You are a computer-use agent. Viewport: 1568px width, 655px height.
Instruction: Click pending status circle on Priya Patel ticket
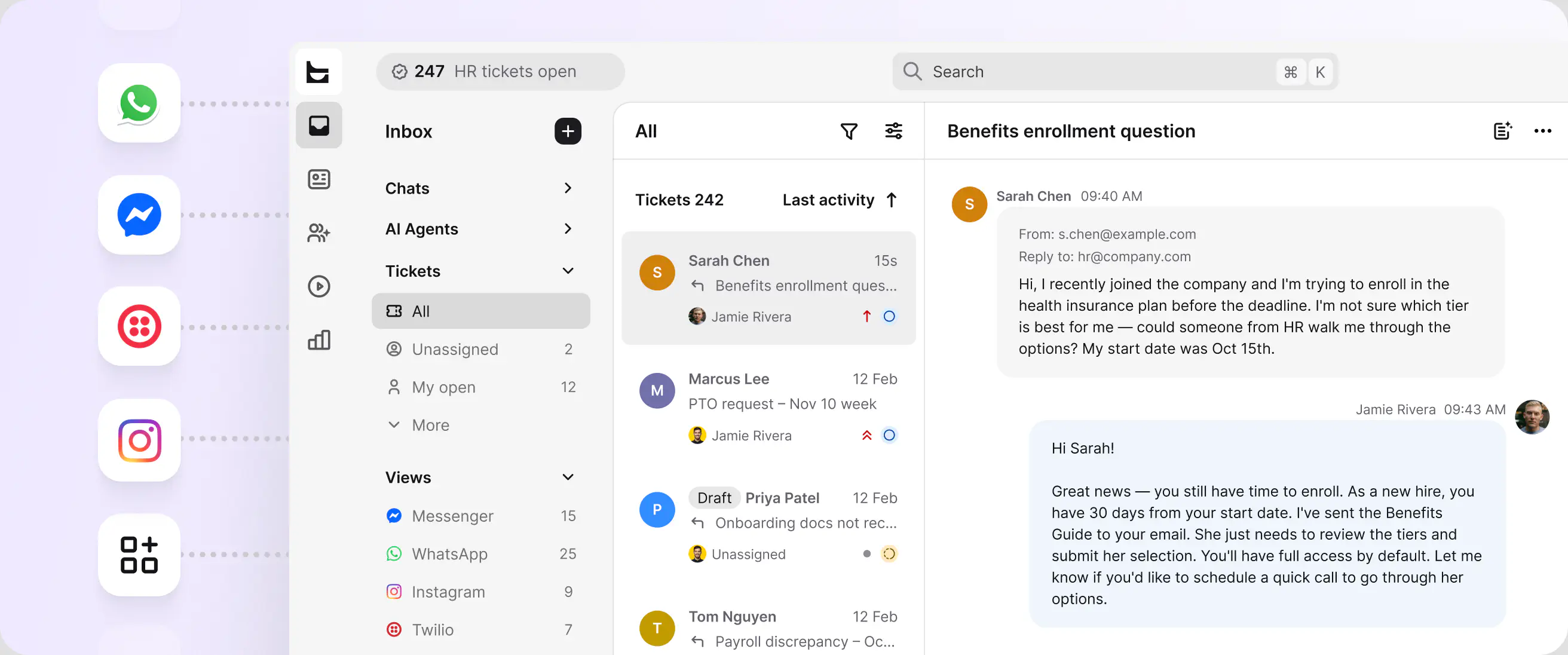pos(889,554)
